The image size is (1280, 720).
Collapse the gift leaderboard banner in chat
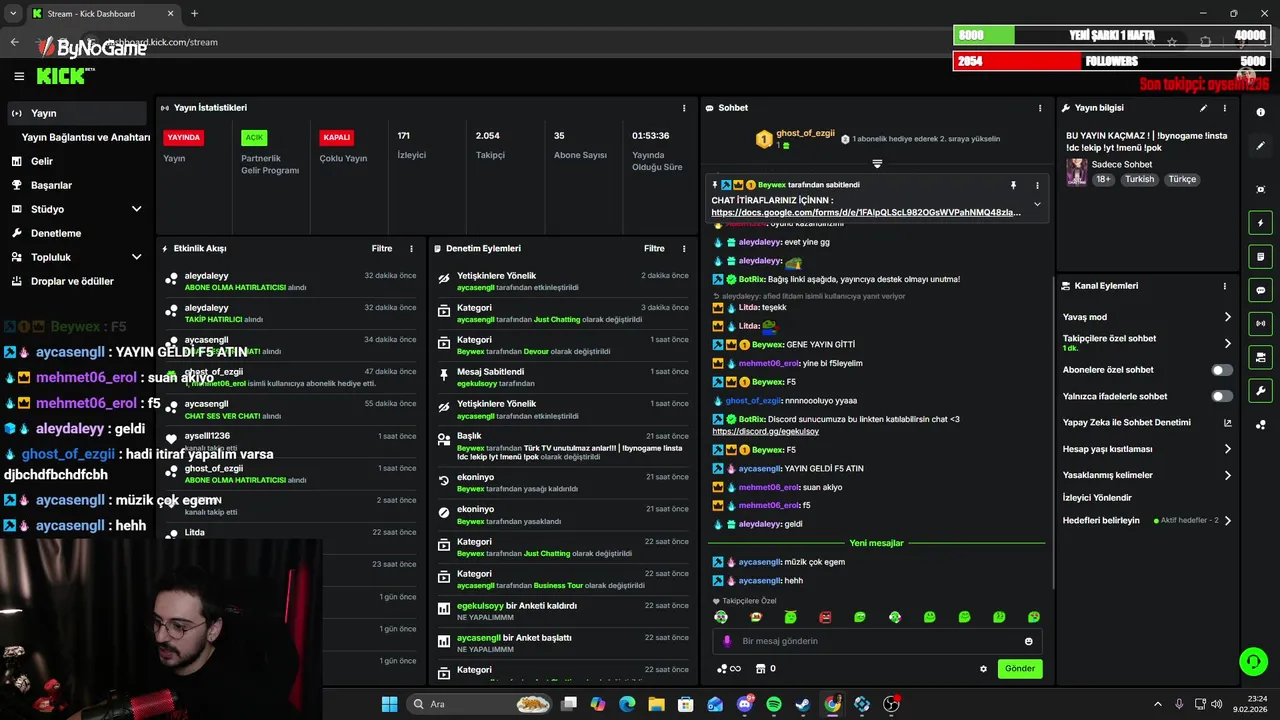tap(877, 163)
